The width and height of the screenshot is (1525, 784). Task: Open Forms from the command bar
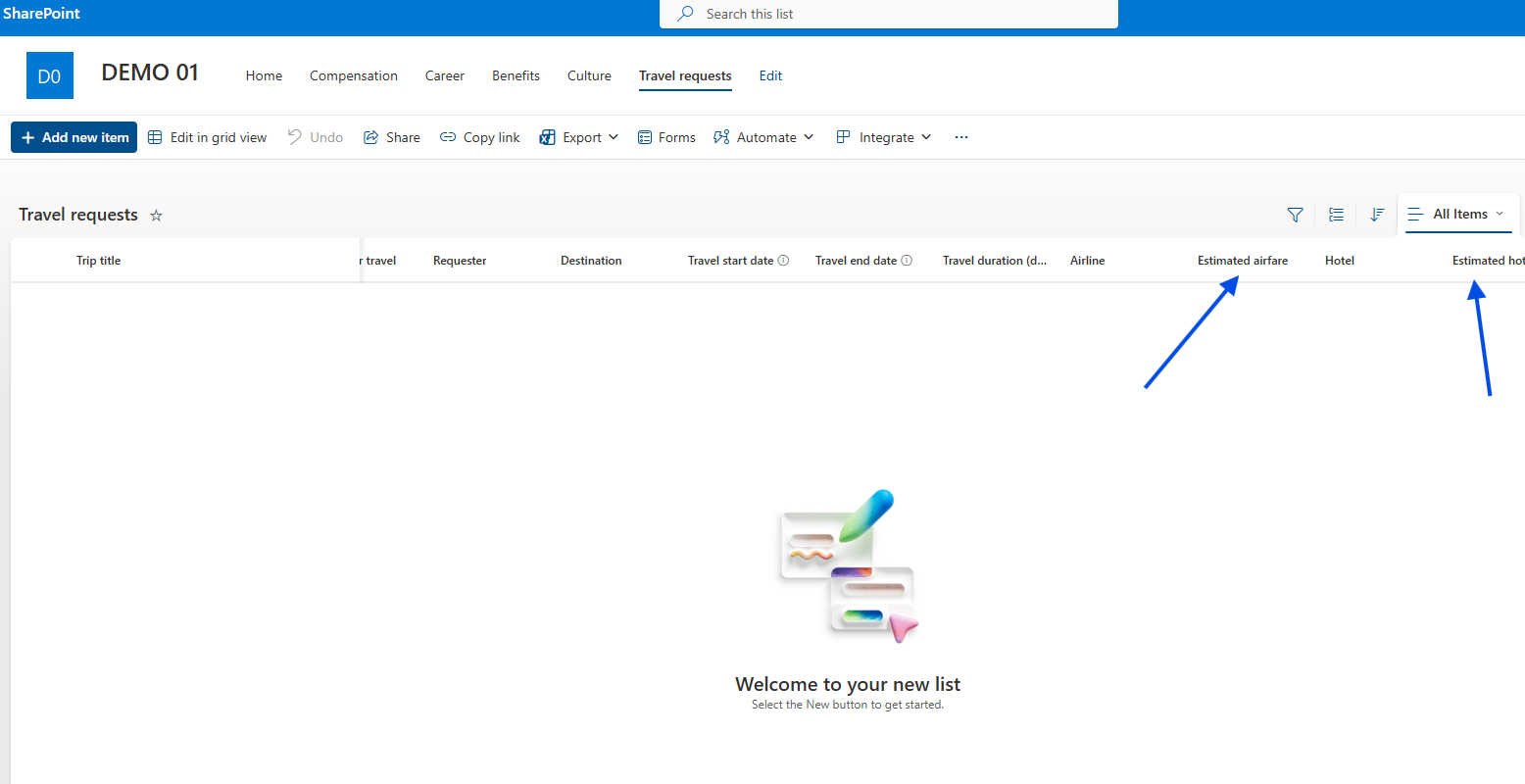(x=666, y=137)
